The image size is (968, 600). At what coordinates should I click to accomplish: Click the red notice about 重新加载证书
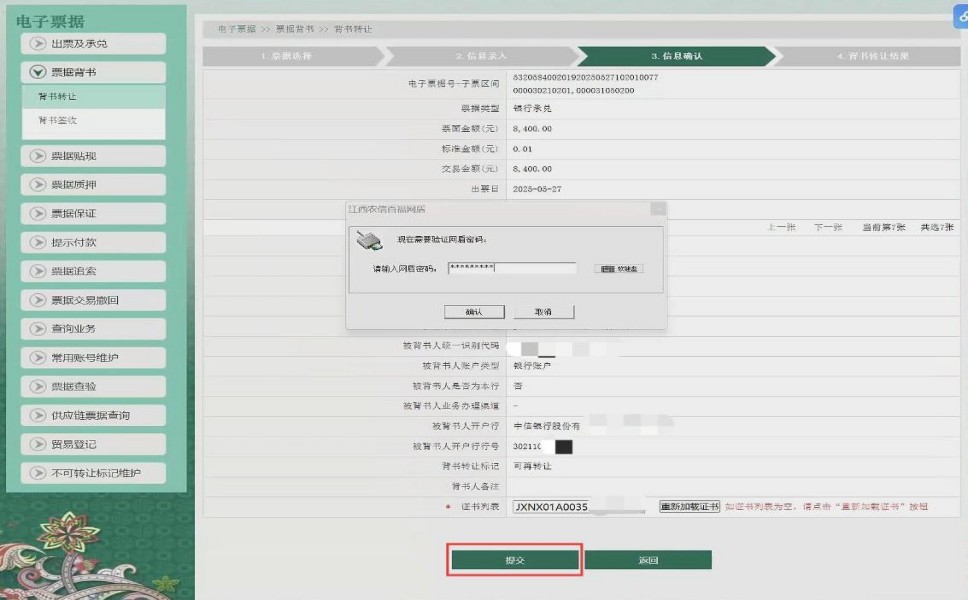point(827,507)
